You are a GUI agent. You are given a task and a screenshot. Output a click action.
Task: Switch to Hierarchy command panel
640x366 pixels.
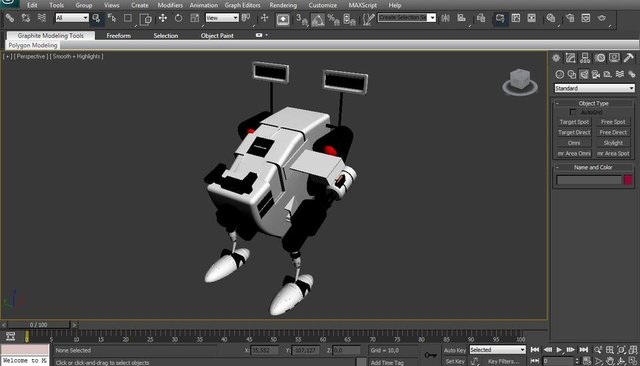[585, 58]
